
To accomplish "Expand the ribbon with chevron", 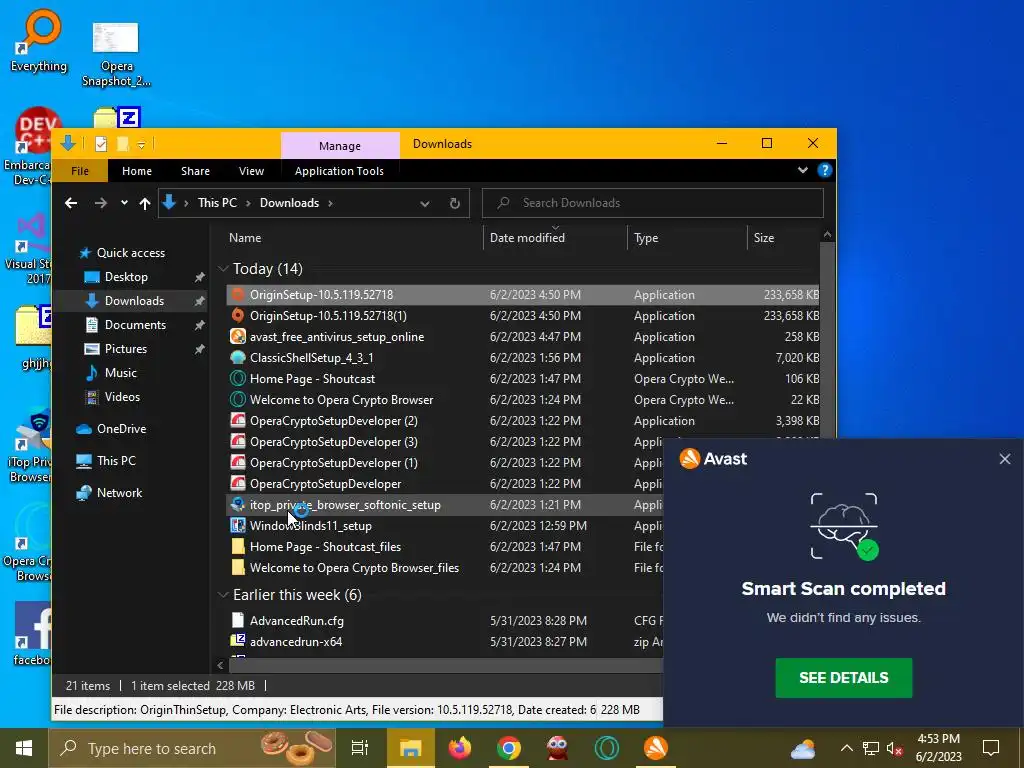I will click(x=803, y=170).
